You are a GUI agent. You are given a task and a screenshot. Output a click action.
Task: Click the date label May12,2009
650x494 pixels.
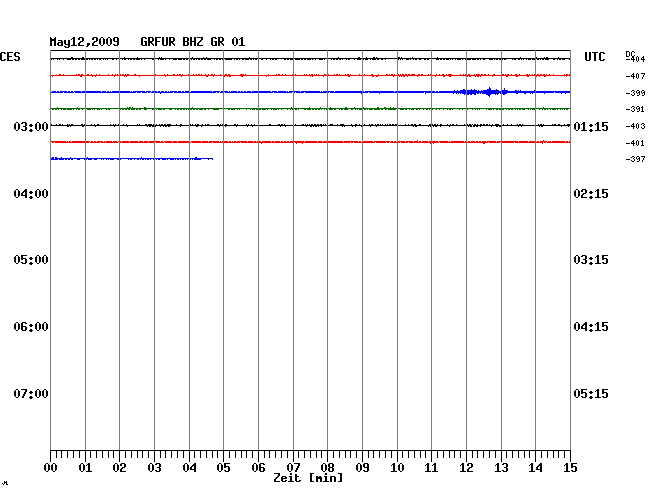pyautogui.click(x=85, y=42)
